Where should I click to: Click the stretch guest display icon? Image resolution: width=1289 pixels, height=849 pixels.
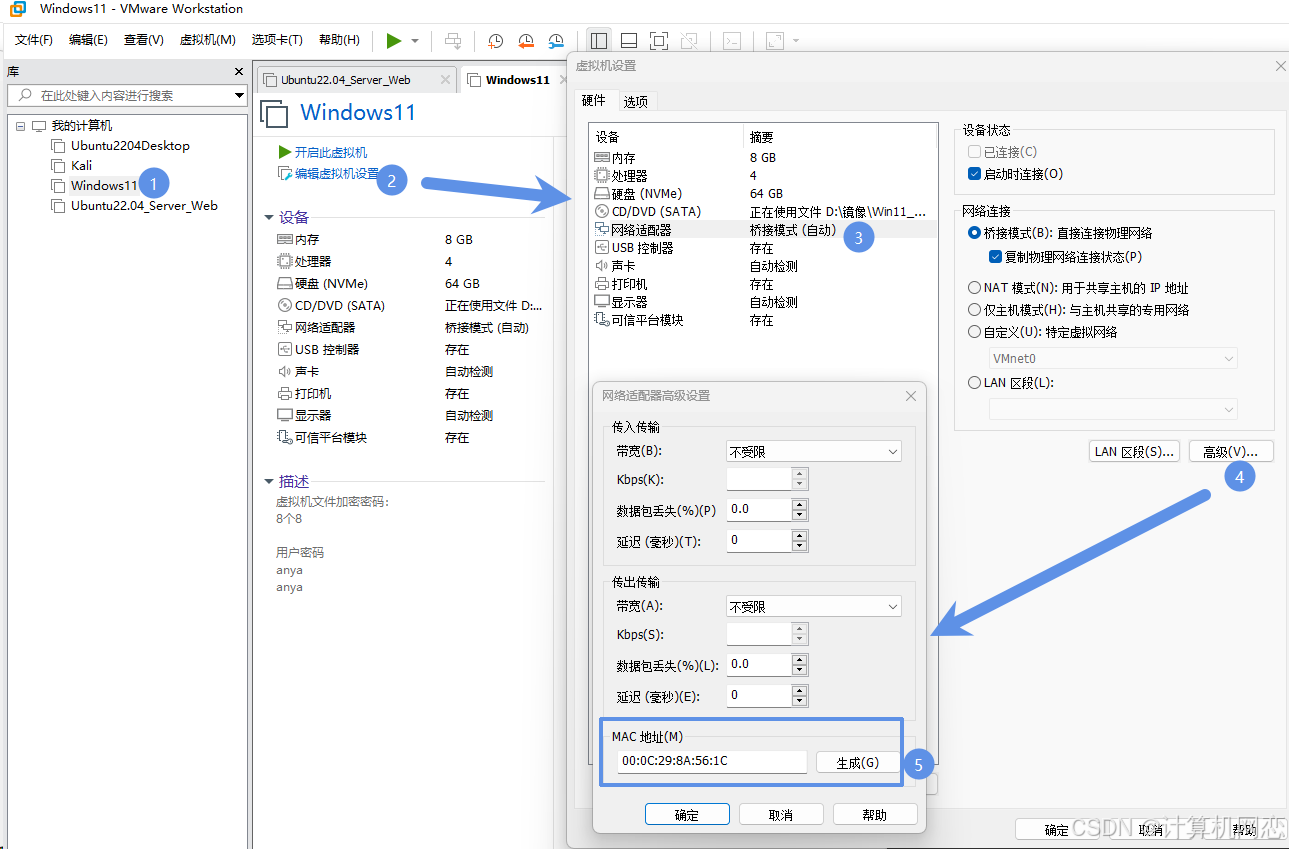coord(775,41)
